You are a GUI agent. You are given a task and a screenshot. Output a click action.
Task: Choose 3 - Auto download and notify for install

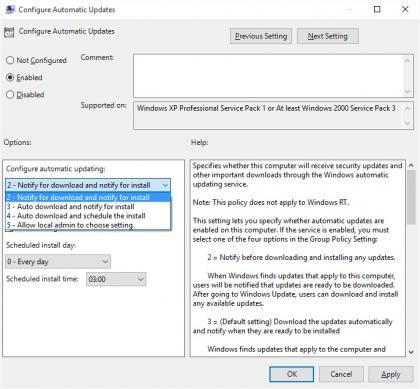click(88, 207)
